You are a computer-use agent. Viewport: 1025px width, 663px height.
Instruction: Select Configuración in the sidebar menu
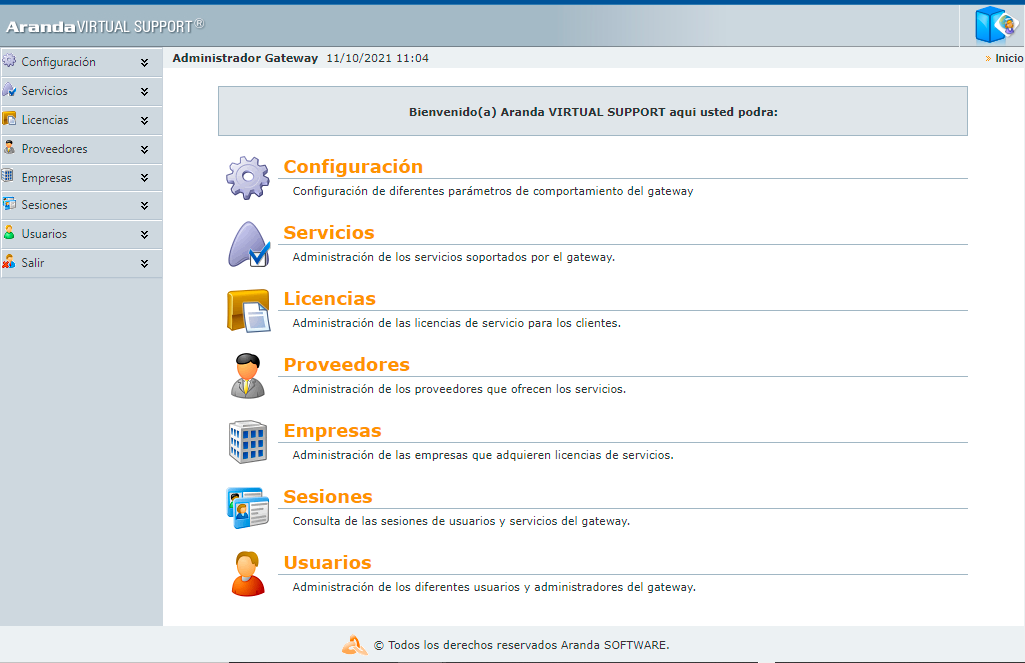58,62
